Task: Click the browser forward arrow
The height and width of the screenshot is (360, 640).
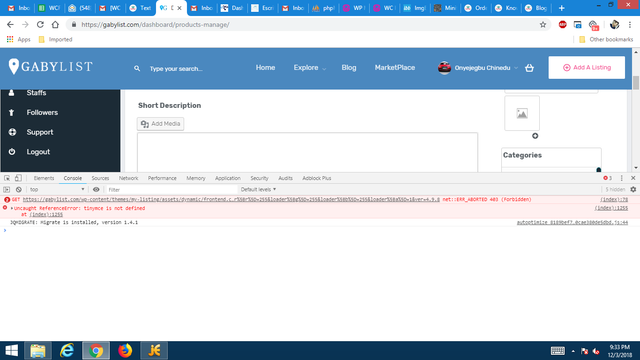Action: coord(25,24)
